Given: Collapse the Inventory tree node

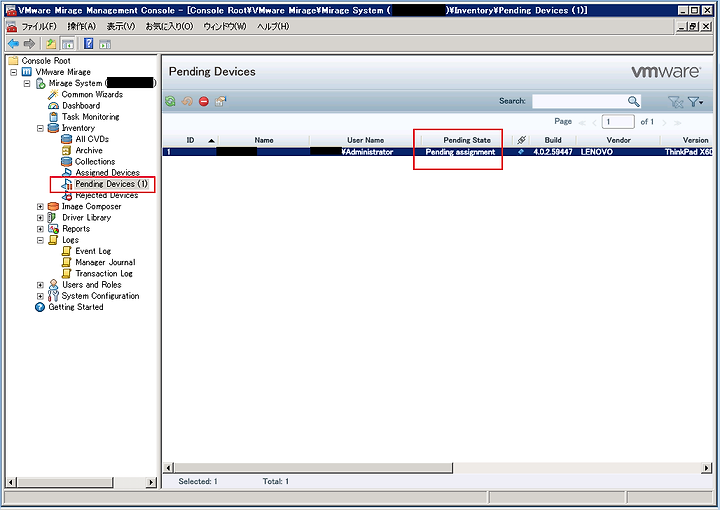Looking at the screenshot, I should point(40,128).
